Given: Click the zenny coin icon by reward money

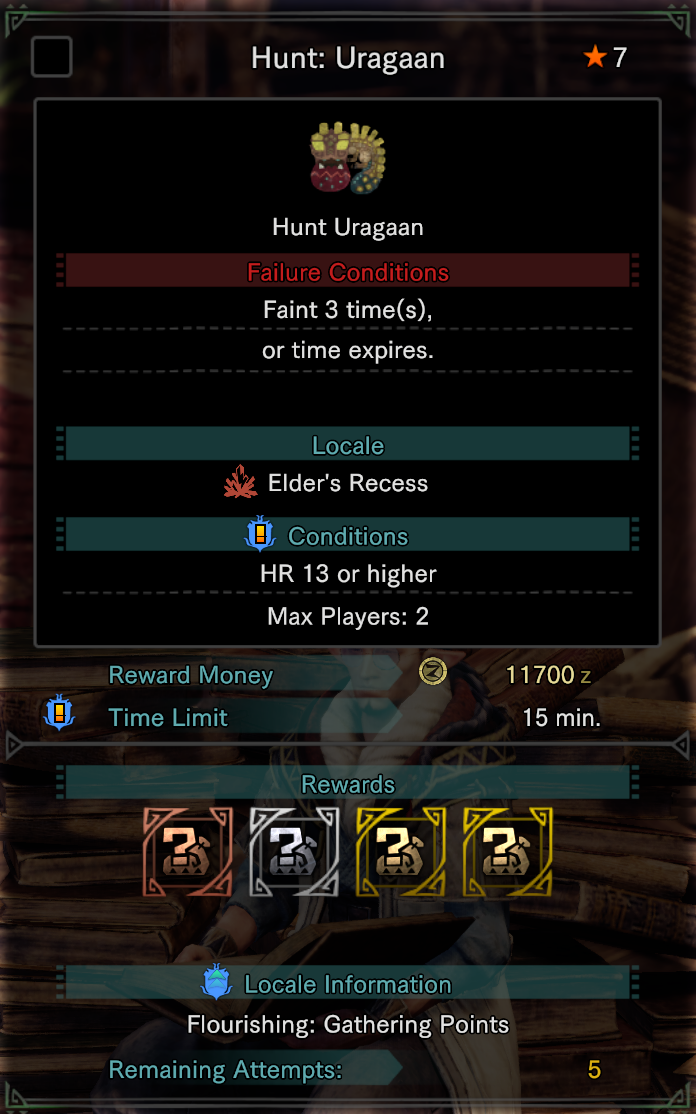Looking at the screenshot, I should click(433, 671).
